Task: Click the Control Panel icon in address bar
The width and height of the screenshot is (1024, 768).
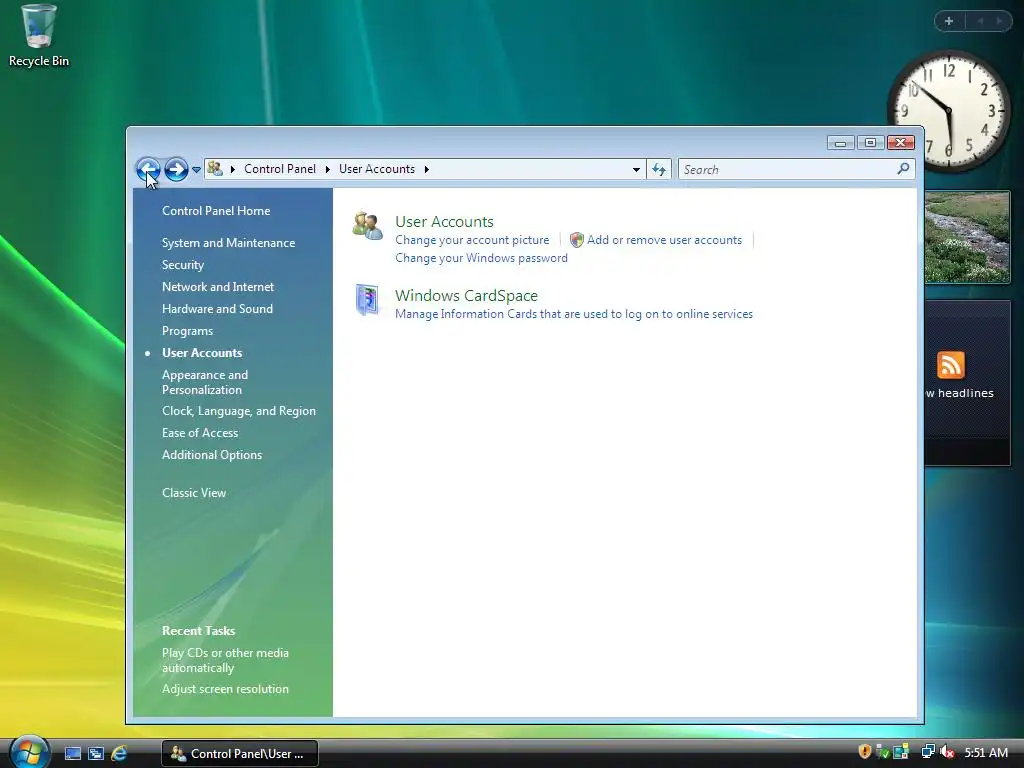Action: pyautogui.click(x=215, y=169)
